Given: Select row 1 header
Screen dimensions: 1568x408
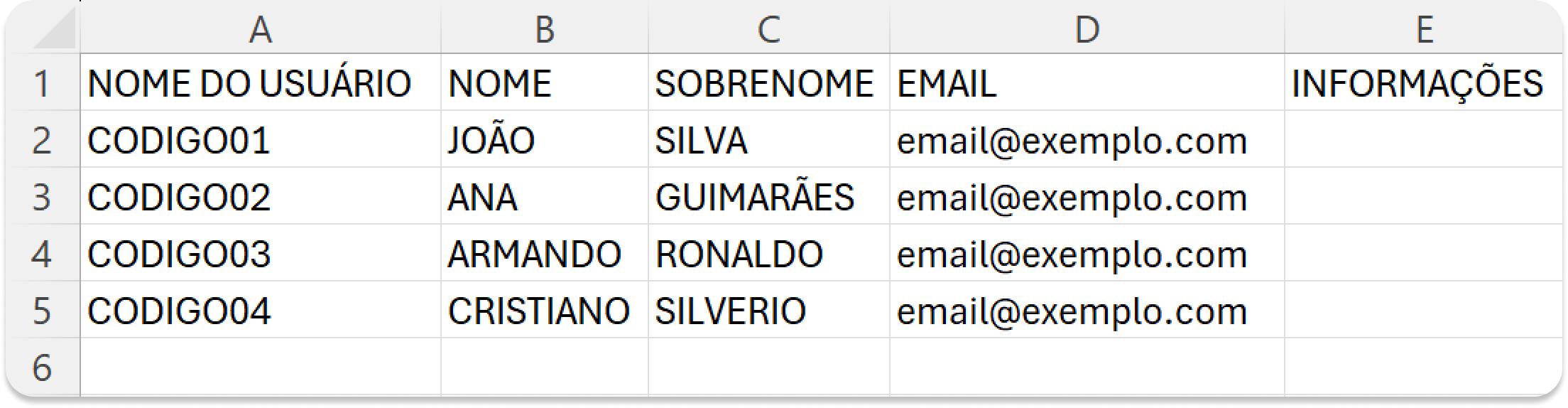Looking at the screenshot, I should (x=42, y=83).
